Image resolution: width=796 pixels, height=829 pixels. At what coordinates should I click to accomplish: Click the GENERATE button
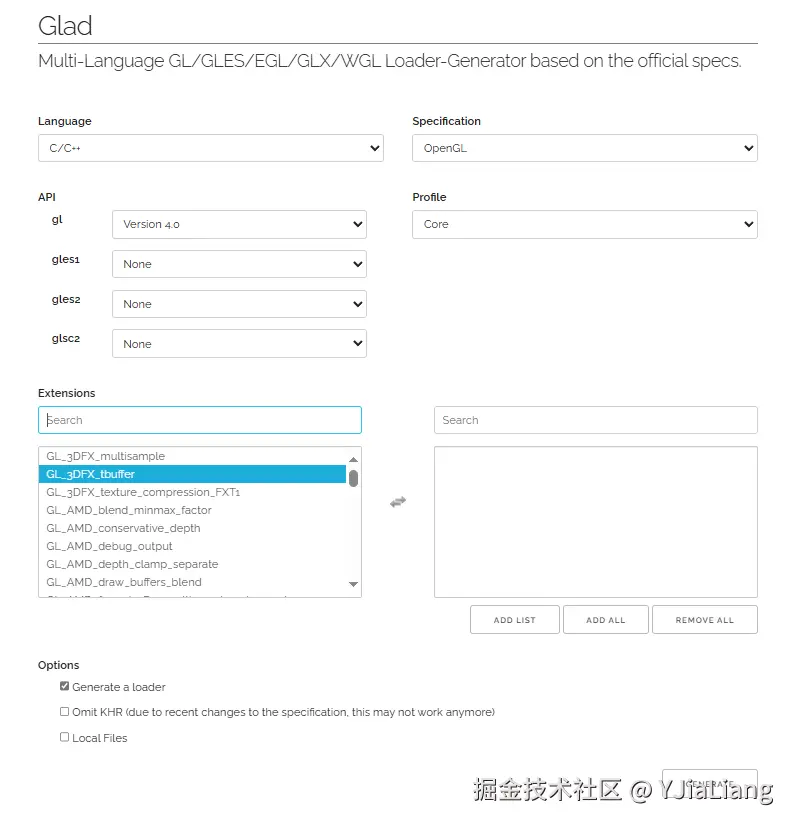(710, 784)
